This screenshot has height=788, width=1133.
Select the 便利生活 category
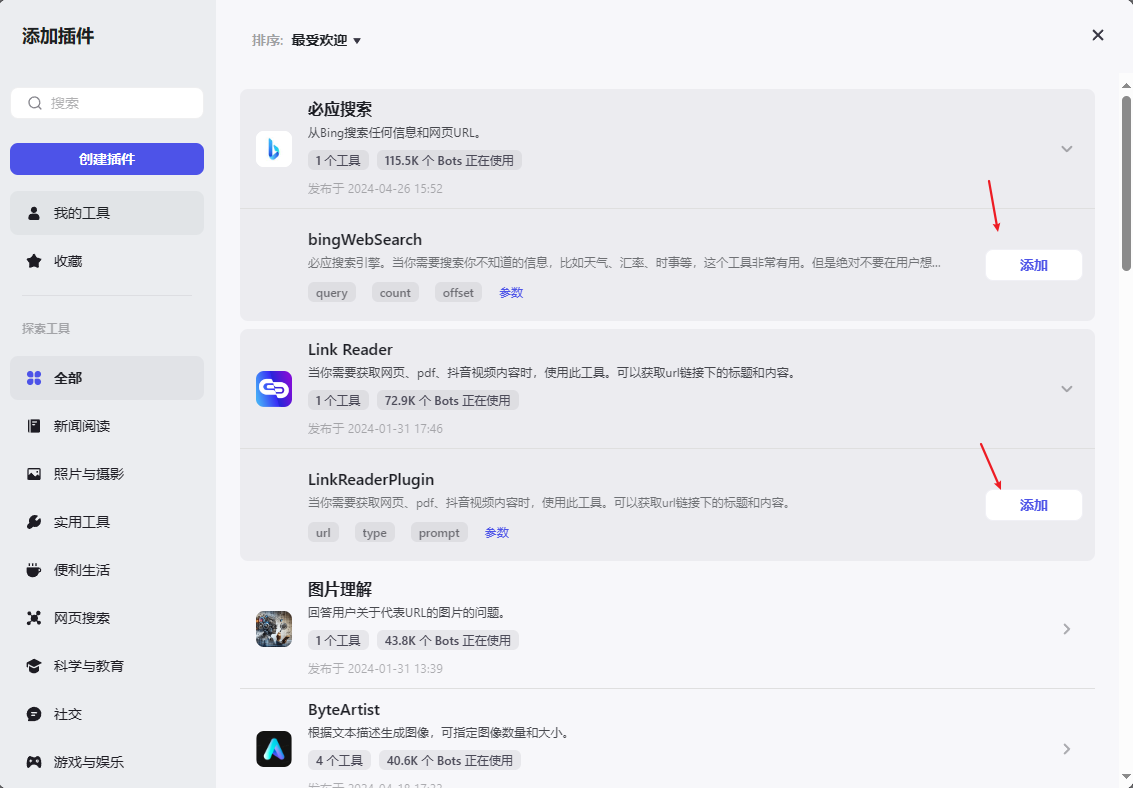pos(107,570)
